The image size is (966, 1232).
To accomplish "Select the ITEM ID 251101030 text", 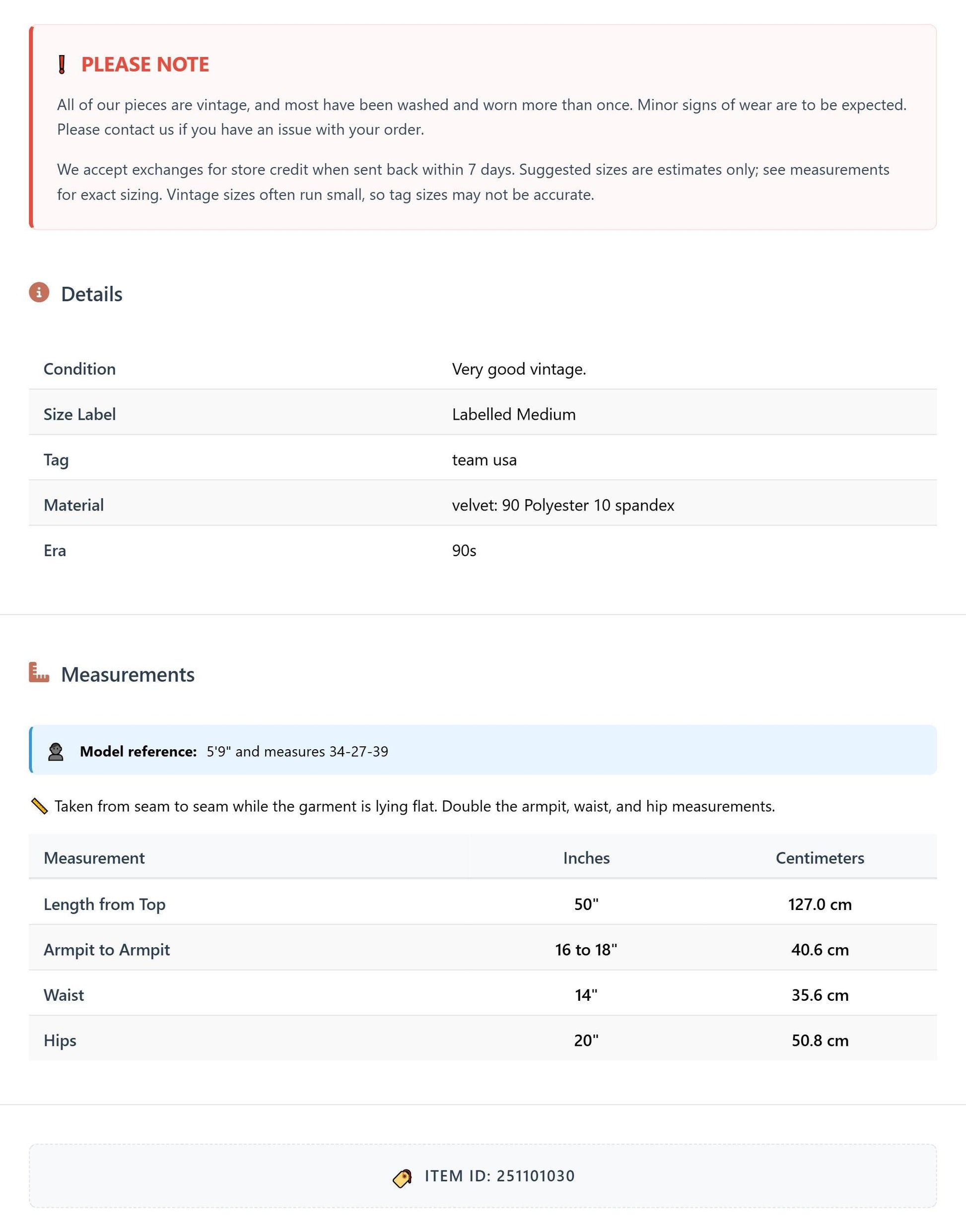I will [500, 1176].
